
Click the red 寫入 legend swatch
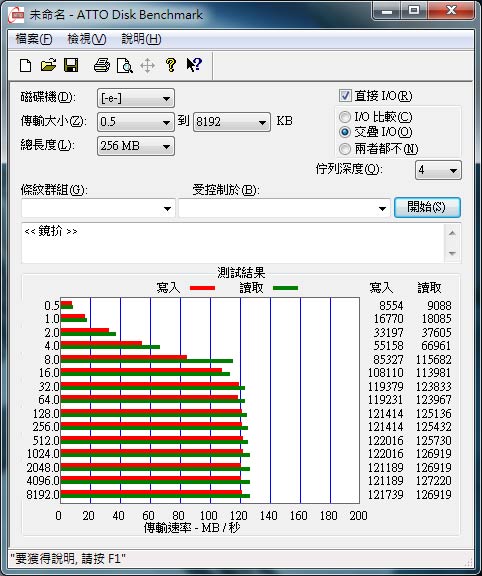pos(202,288)
